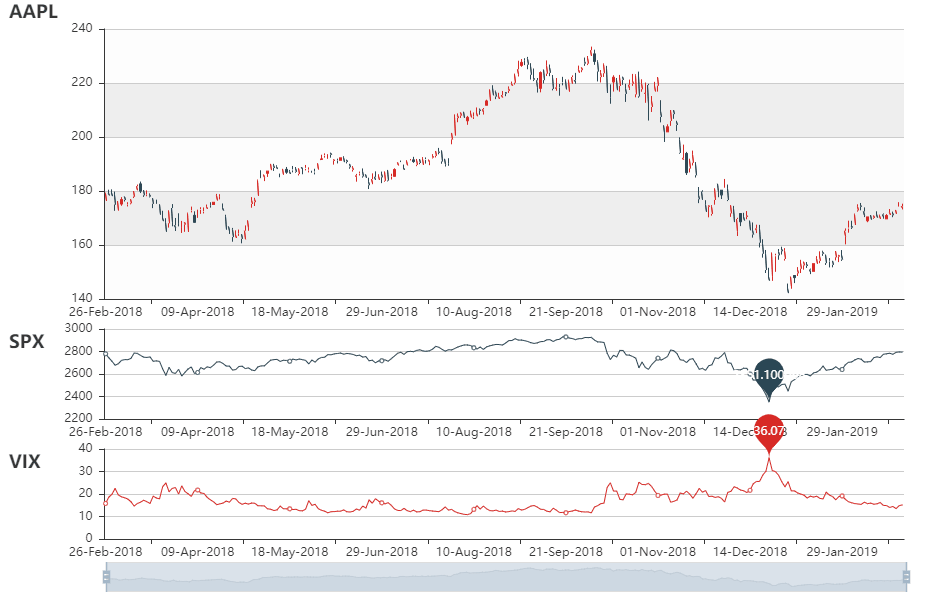Click the data zoom slider's middle area
925x595 pixels.
(506, 577)
